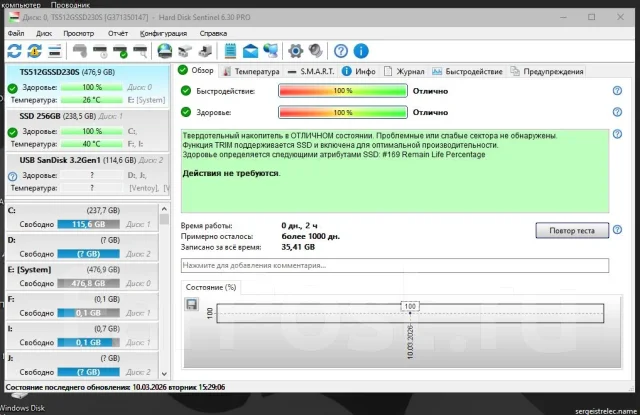Open the Инфо tab
The image size is (640, 415).
coord(359,71)
